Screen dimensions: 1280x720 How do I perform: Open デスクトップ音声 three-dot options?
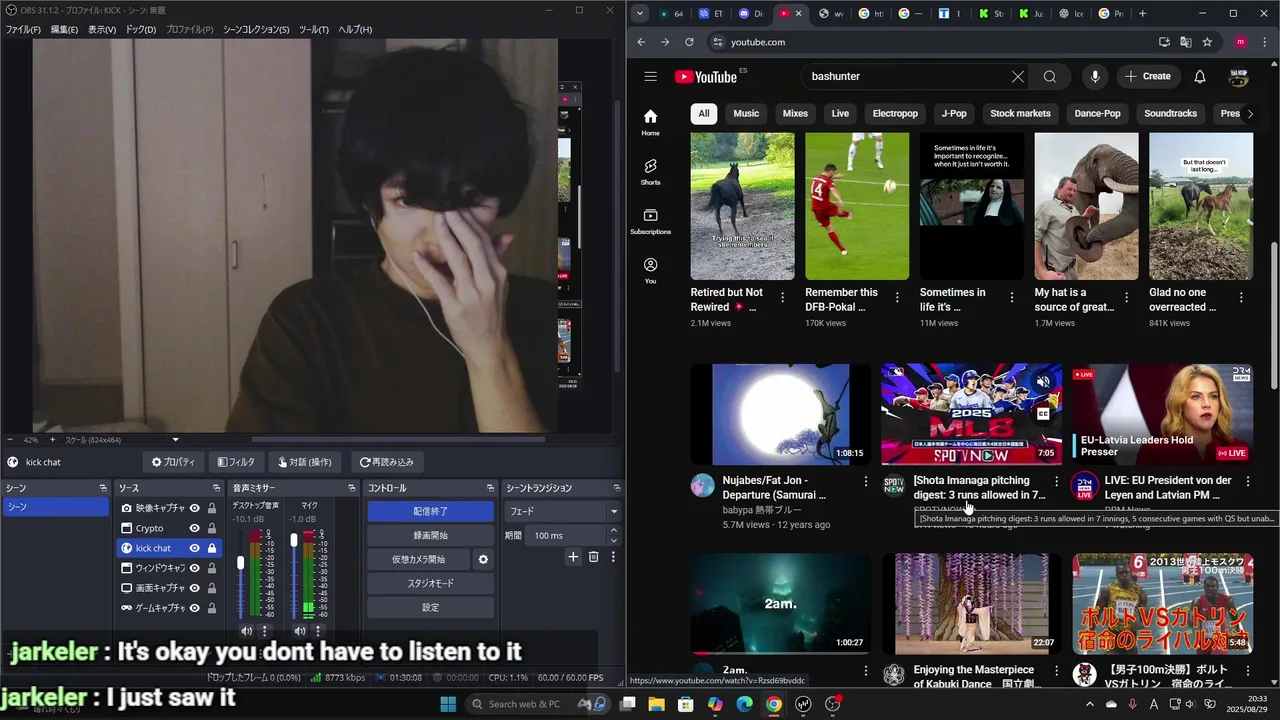tap(264, 631)
